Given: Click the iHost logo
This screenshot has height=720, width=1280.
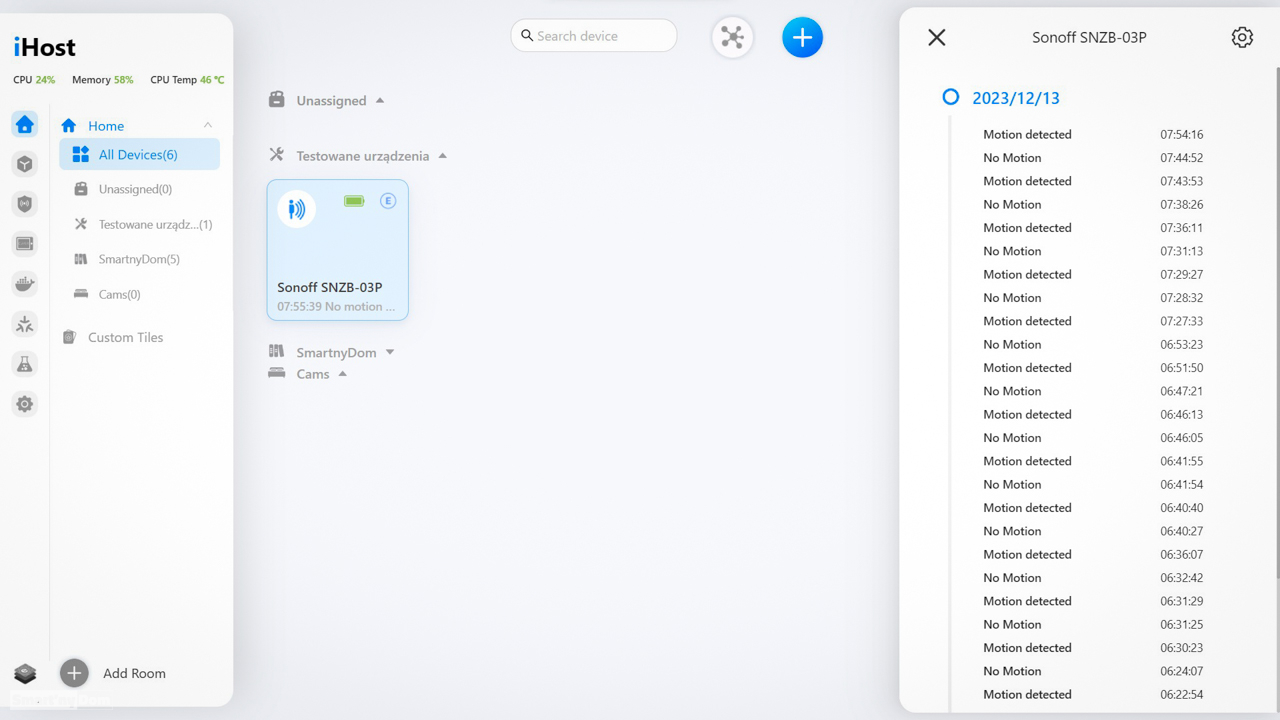Looking at the screenshot, I should pos(44,47).
